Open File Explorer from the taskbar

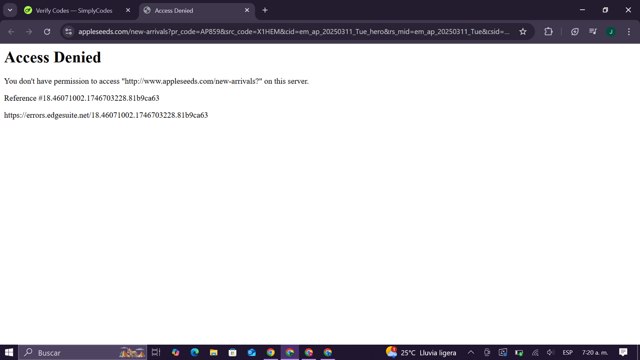coord(213,352)
